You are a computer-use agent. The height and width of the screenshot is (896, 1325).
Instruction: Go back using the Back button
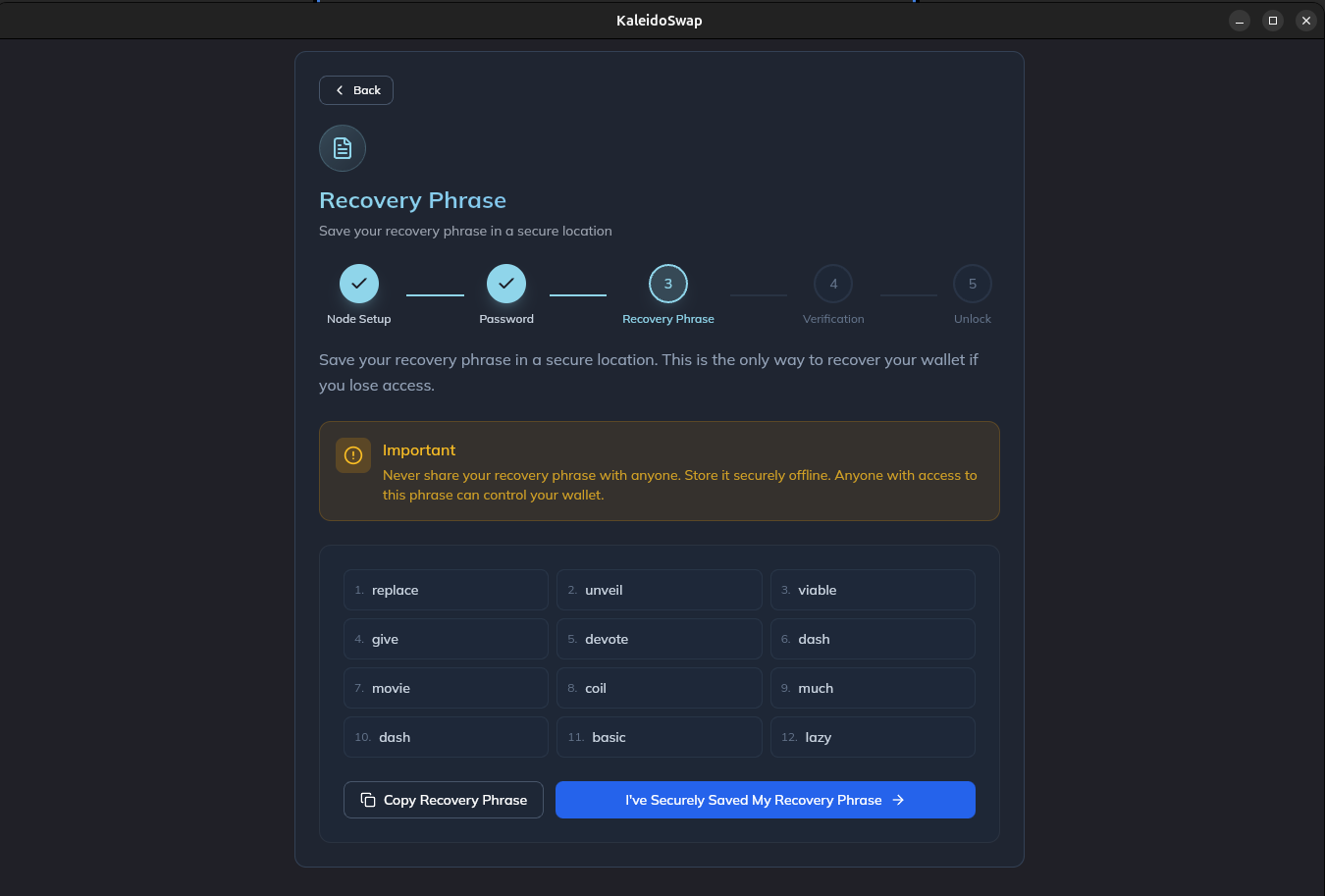click(x=356, y=90)
